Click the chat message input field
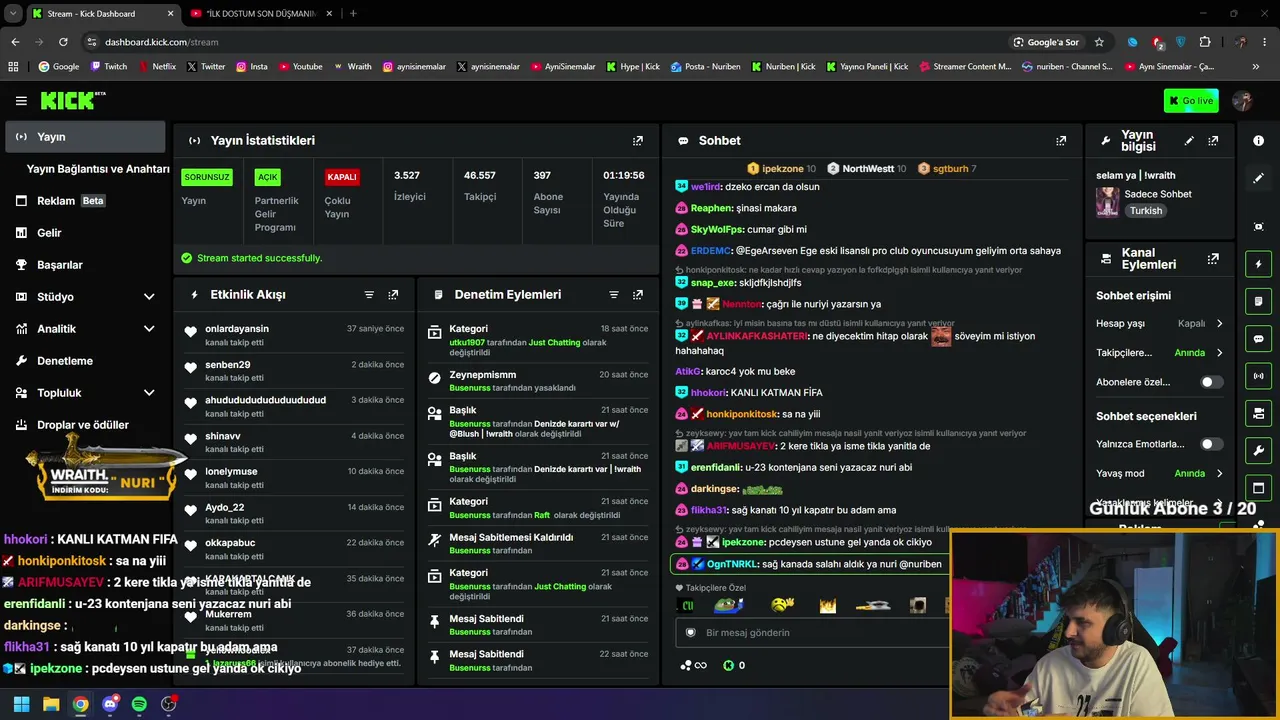 click(813, 633)
